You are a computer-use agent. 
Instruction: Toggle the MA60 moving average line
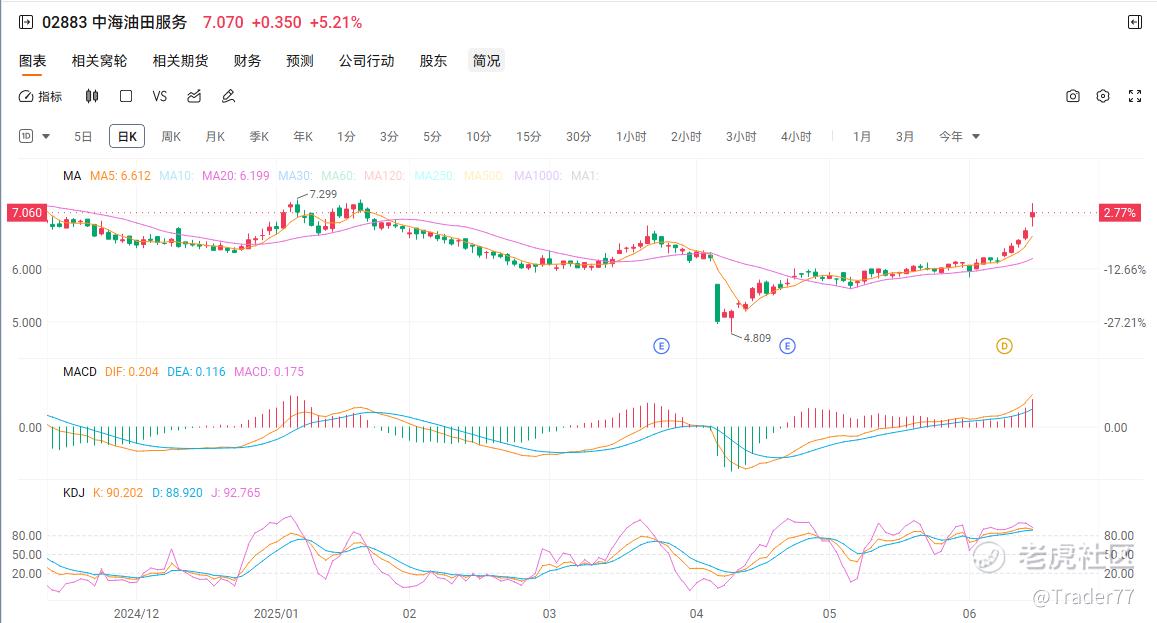(338, 176)
